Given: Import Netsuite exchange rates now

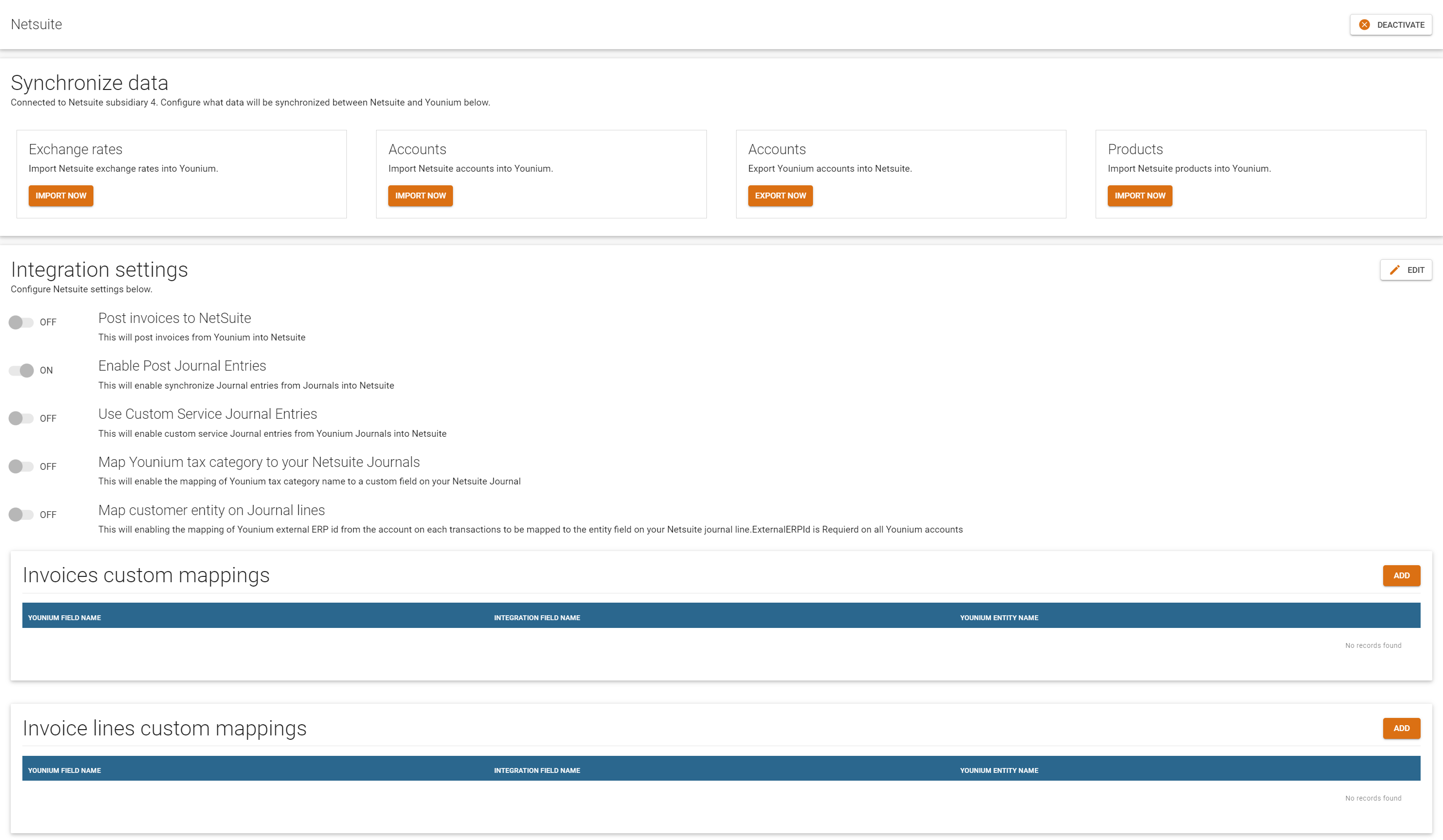Looking at the screenshot, I should 61,196.
